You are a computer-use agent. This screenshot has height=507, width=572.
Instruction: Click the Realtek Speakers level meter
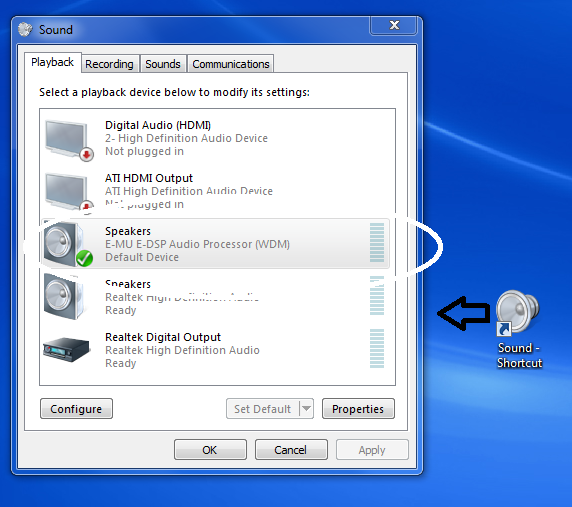[377, 295]
